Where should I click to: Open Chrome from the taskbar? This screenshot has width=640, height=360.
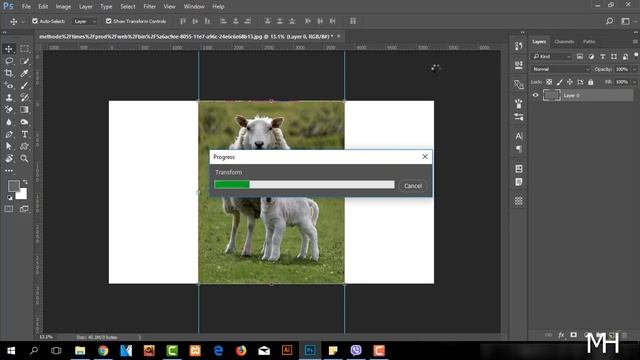103,350
